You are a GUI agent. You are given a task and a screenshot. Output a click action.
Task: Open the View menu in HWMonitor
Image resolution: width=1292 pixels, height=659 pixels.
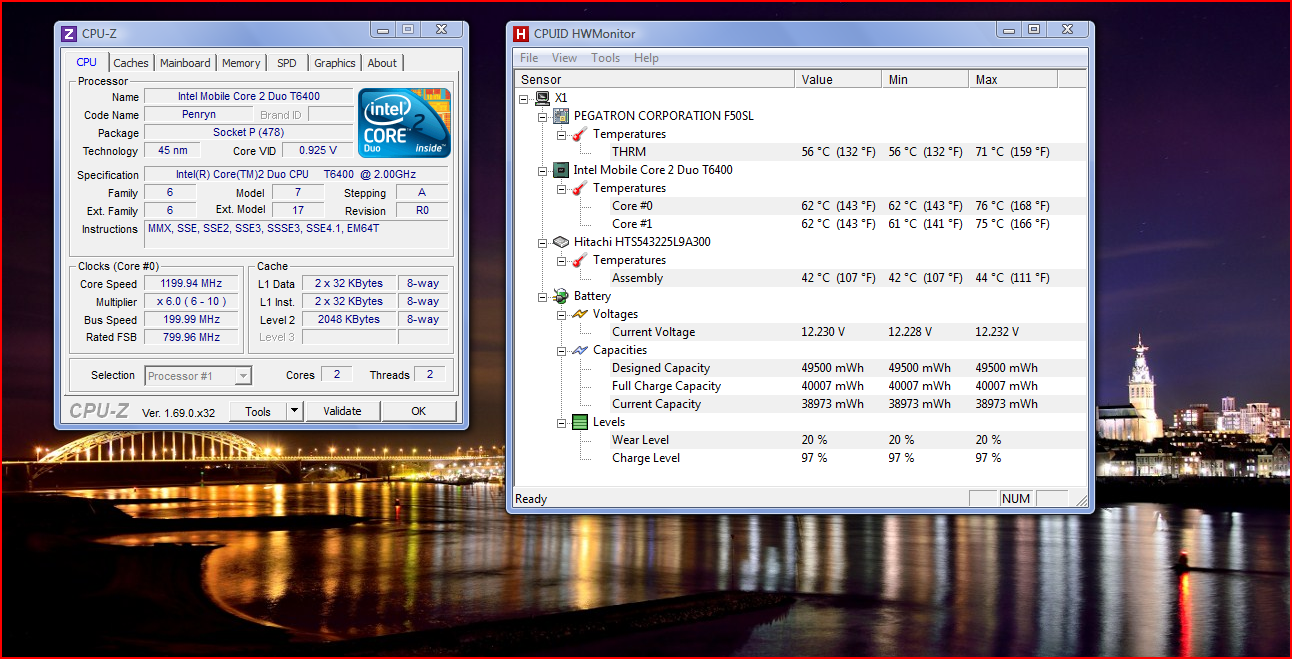click(x=564, y=58)
